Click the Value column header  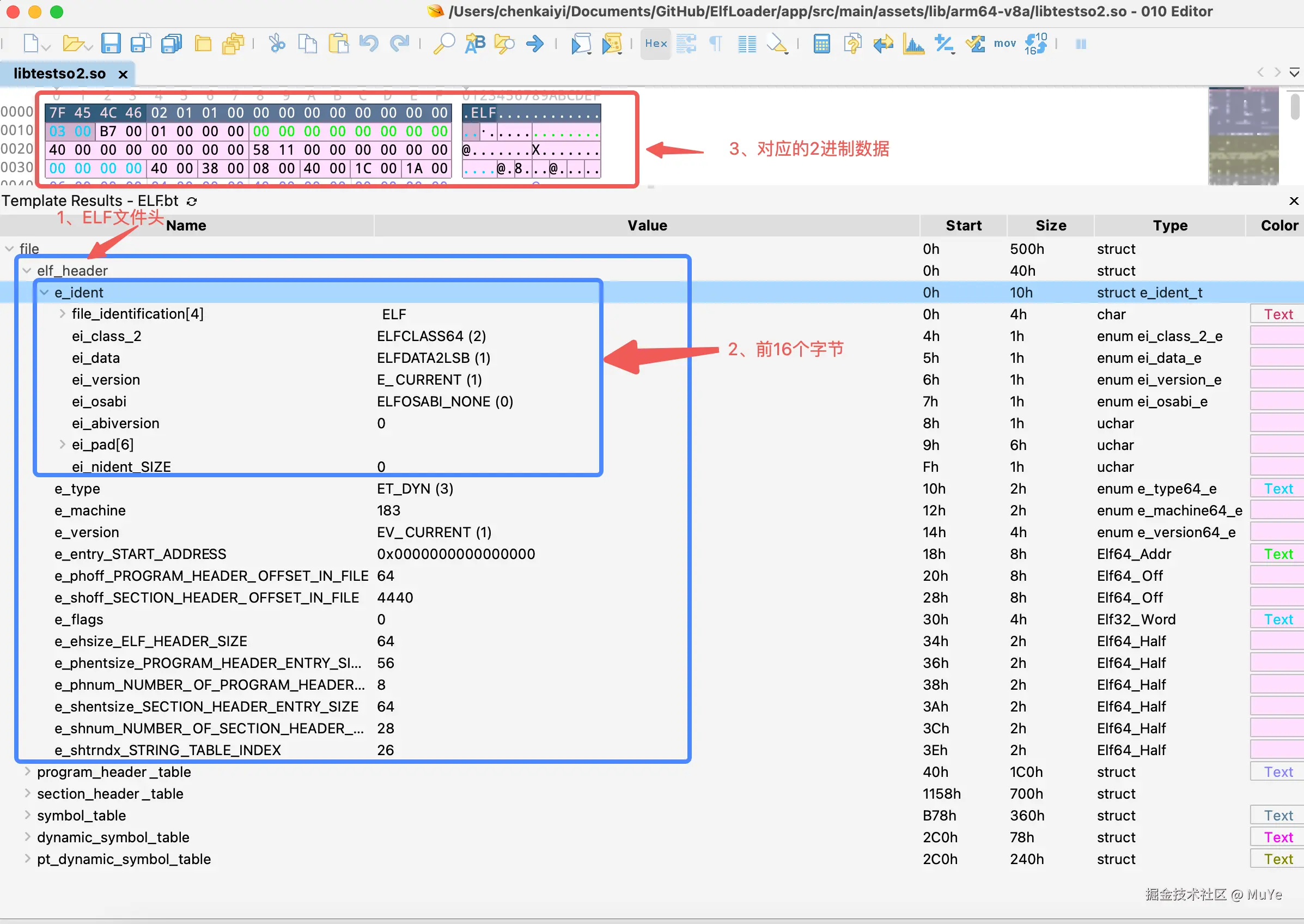click(x=647, y=226)
